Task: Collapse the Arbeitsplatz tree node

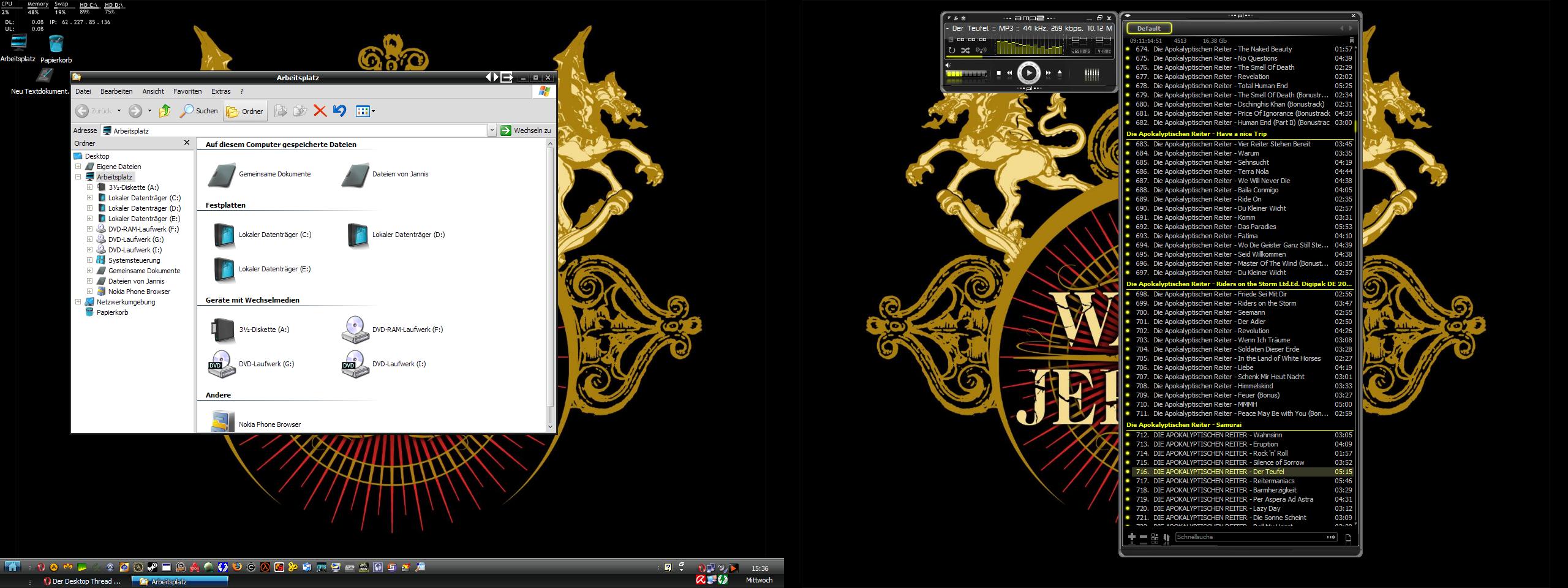Action: point(78,177)
